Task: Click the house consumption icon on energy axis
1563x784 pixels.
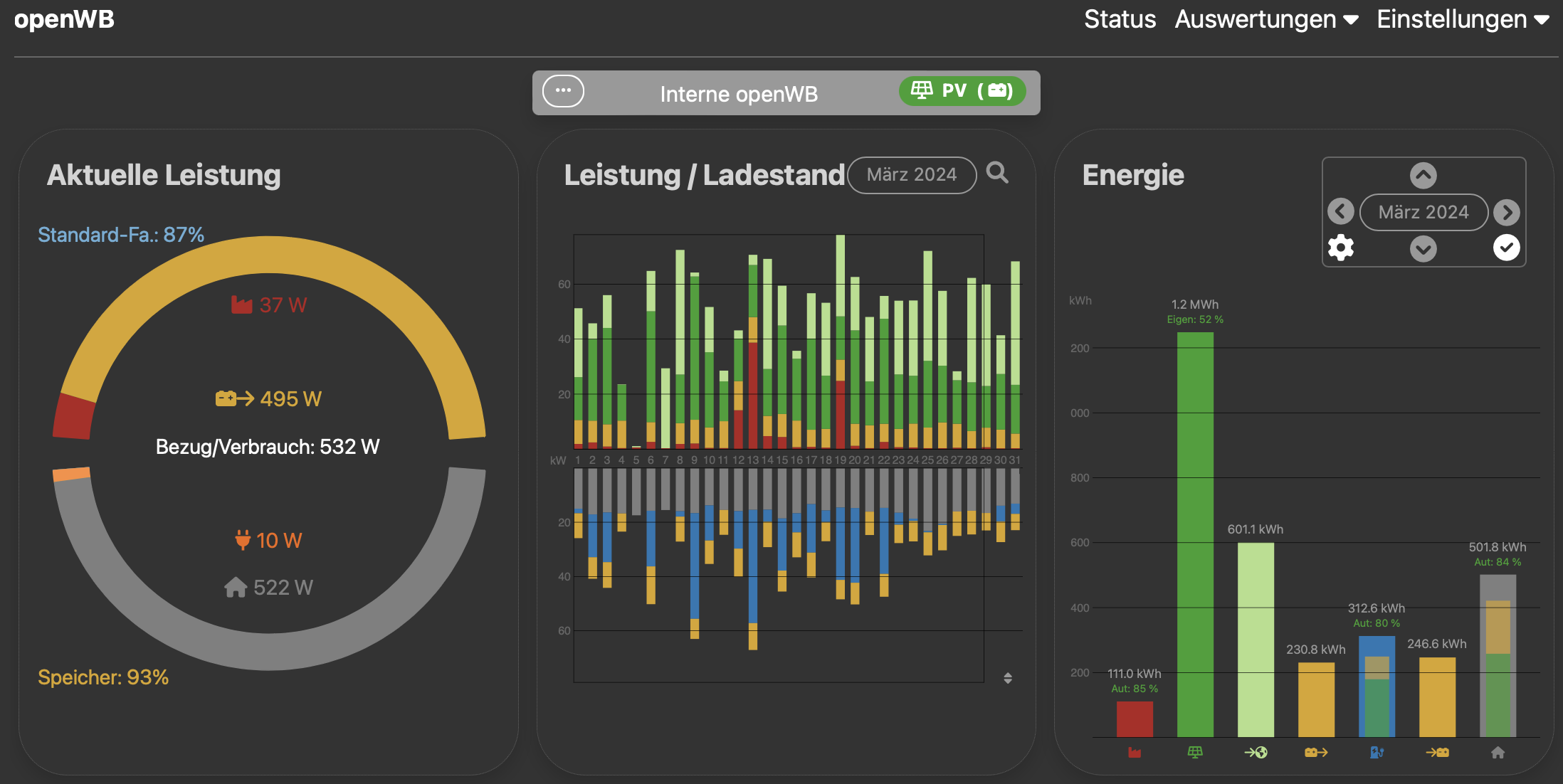Action: pos(1498,752)
